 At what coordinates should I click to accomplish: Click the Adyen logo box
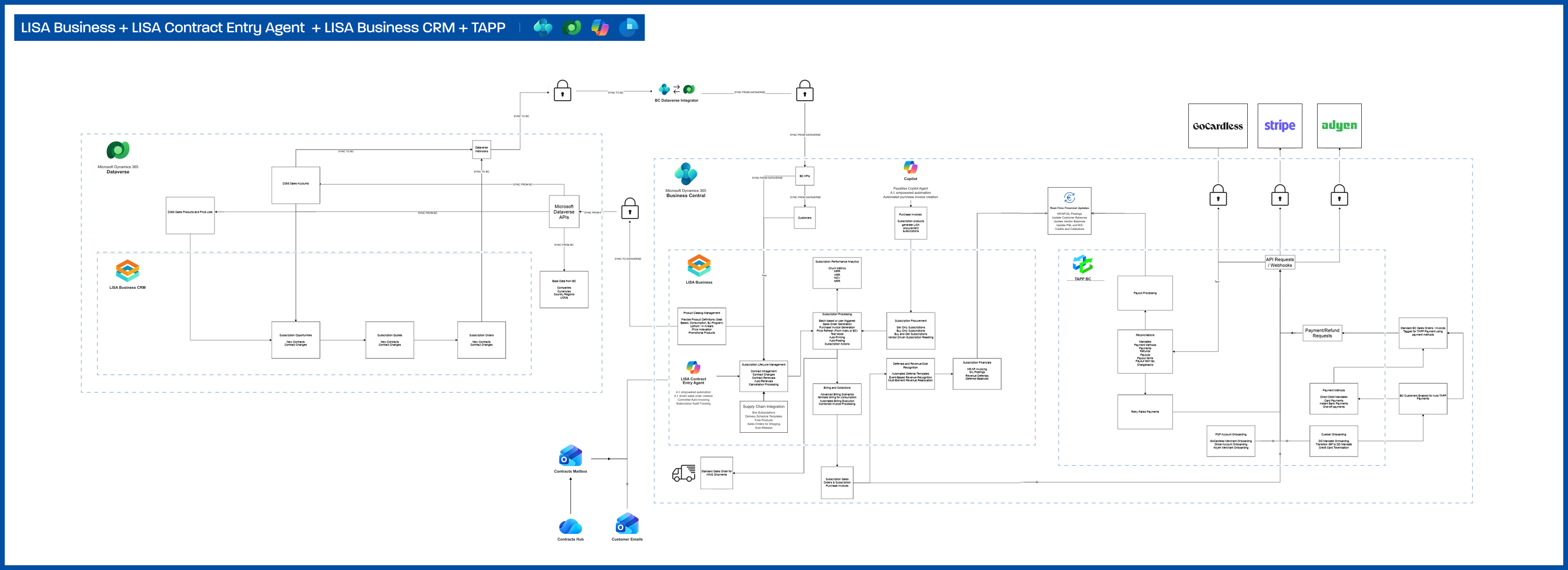[x=1339, y=126]
